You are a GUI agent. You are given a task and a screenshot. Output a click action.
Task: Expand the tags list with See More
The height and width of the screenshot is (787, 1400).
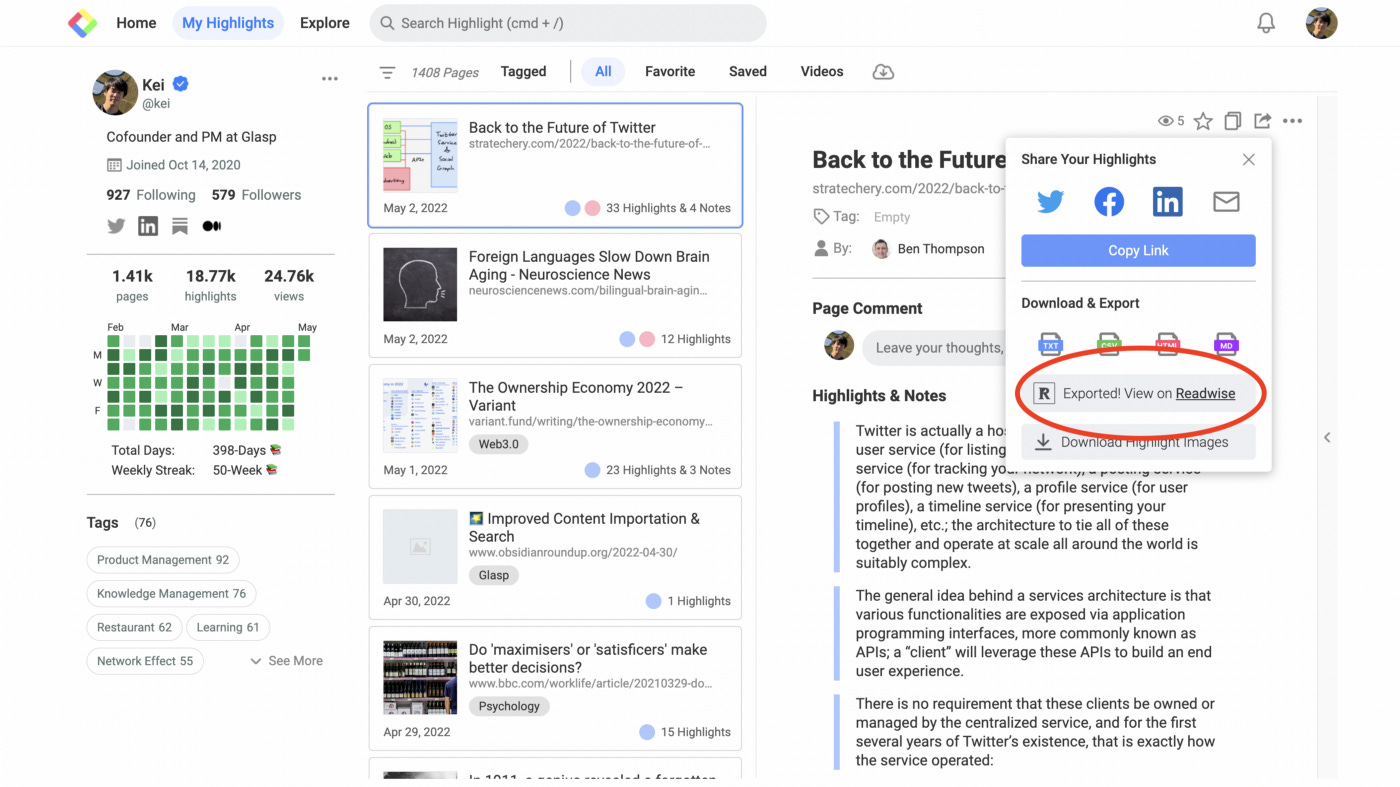tap(286, 661)
